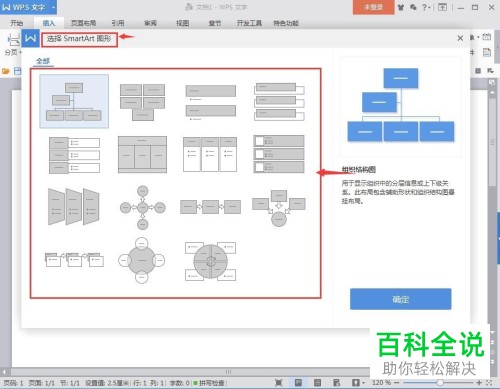Open the eye protection mode dropdown

pyautogui.click(x=358, y=383)
